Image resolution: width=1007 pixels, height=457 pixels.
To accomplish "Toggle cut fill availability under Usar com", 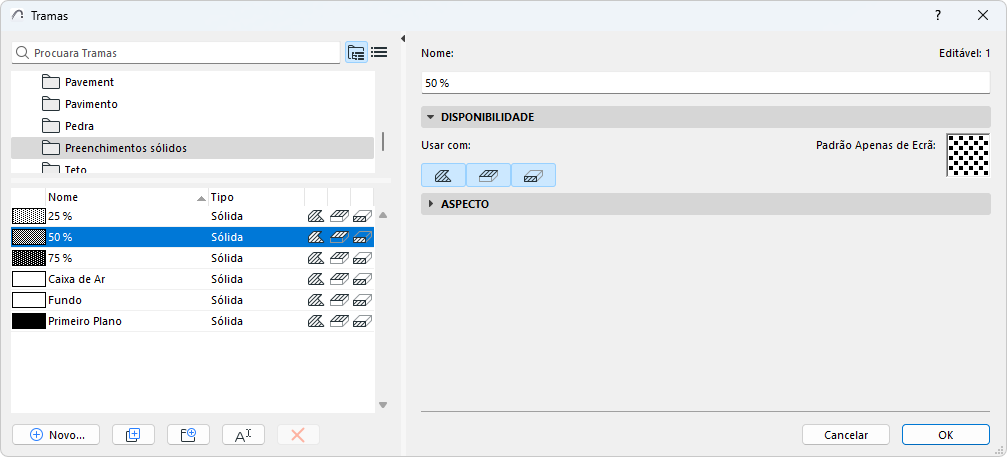I will 534,175.
